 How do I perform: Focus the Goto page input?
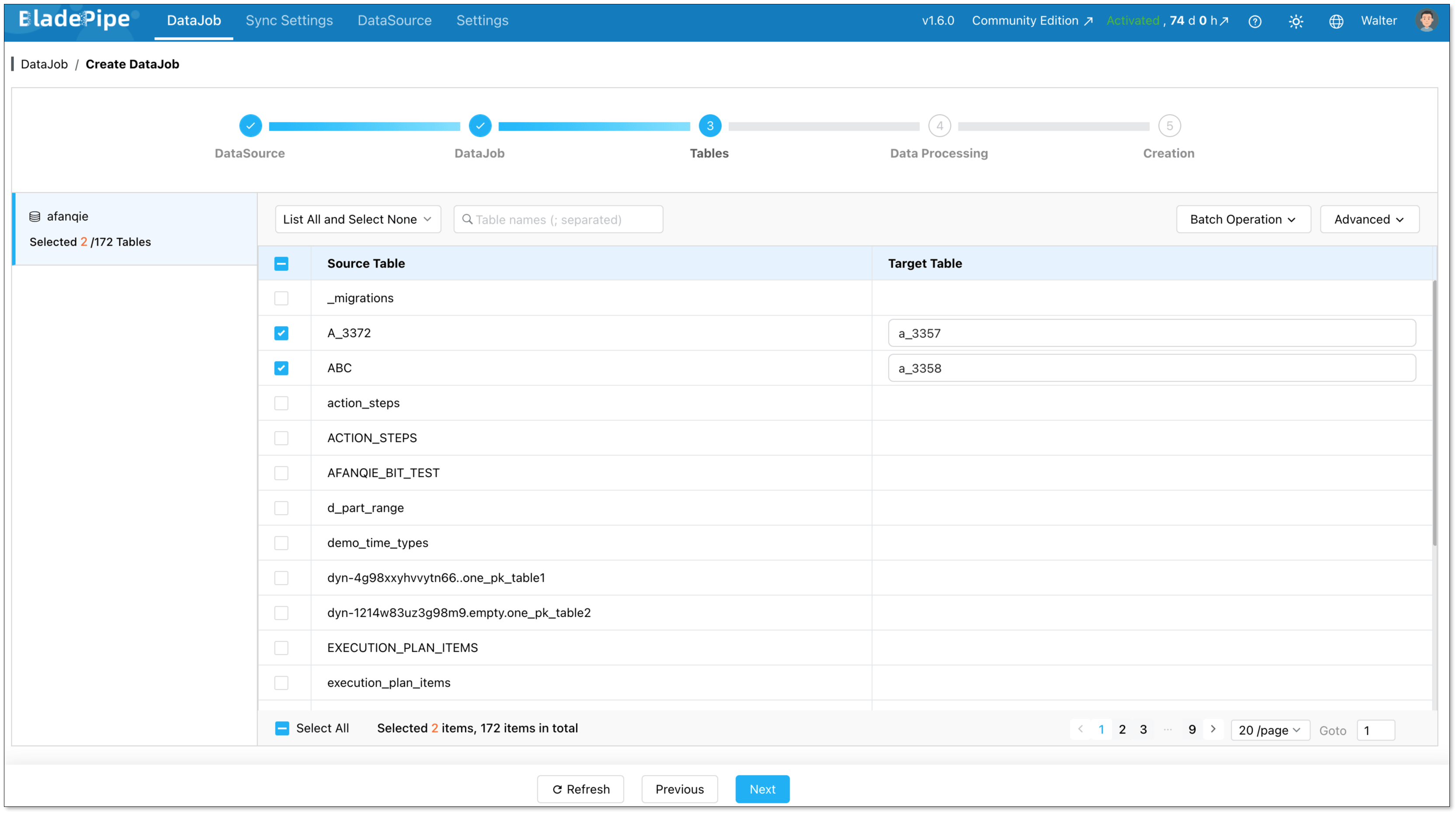[1375, 730]
